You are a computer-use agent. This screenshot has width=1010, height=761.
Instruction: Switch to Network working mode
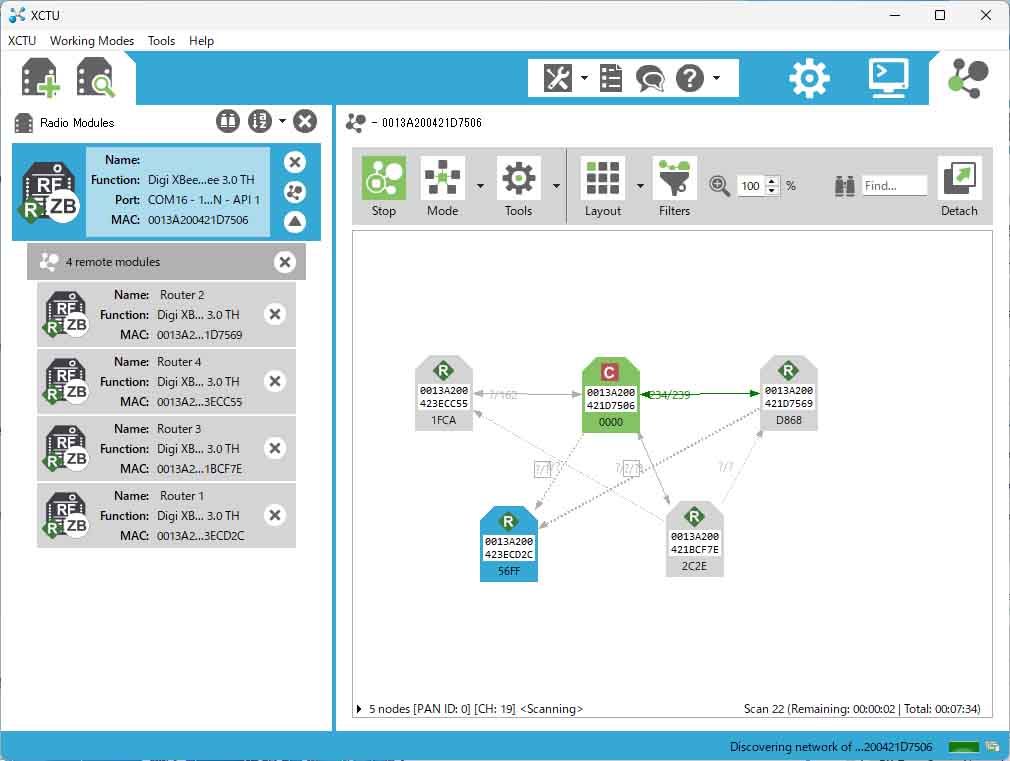point(968,78)
